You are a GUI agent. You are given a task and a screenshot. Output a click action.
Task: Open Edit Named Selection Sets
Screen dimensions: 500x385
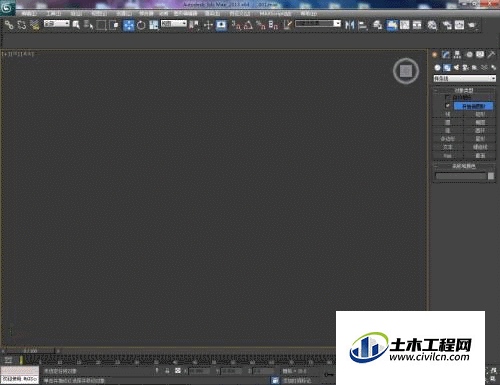pyautogui.click(x=288, y=25)
